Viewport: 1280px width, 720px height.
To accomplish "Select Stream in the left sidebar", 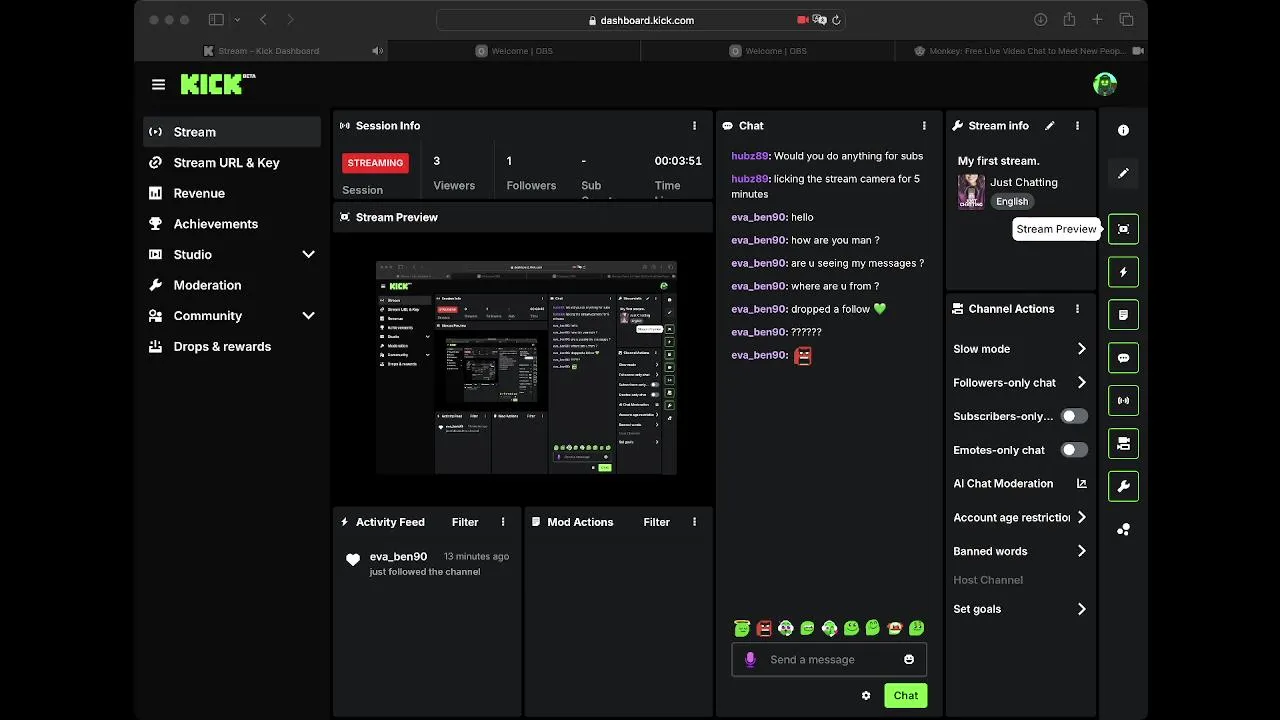I will pyautogui.click(x=232, y=132).
